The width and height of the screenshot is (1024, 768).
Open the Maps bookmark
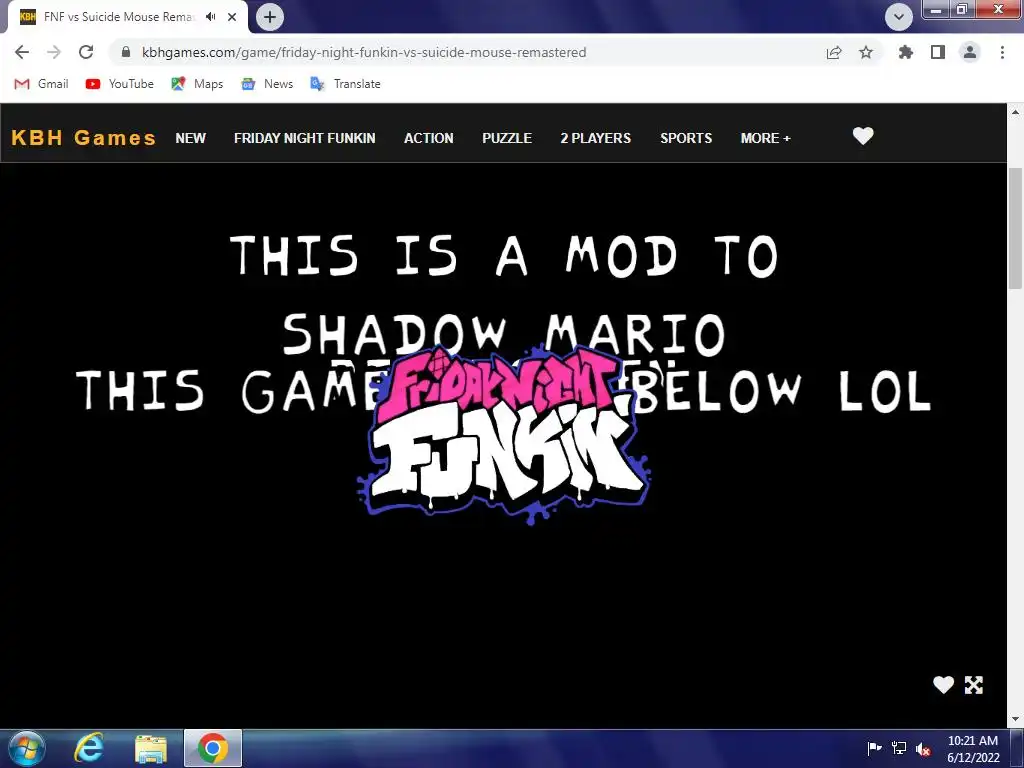click(x=197, y=84)
